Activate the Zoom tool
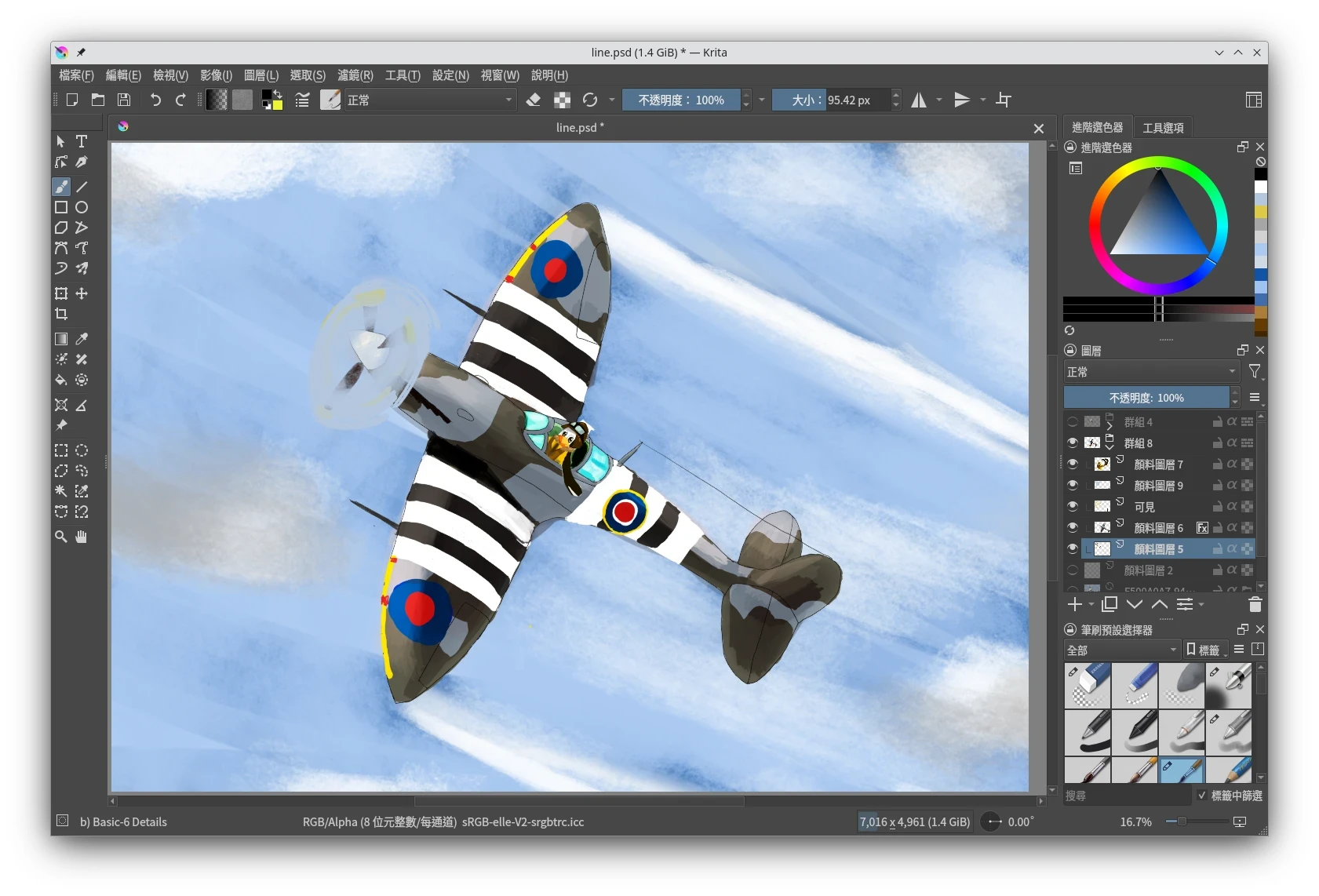The image size is (1319, 896). [x=60, y=537]
